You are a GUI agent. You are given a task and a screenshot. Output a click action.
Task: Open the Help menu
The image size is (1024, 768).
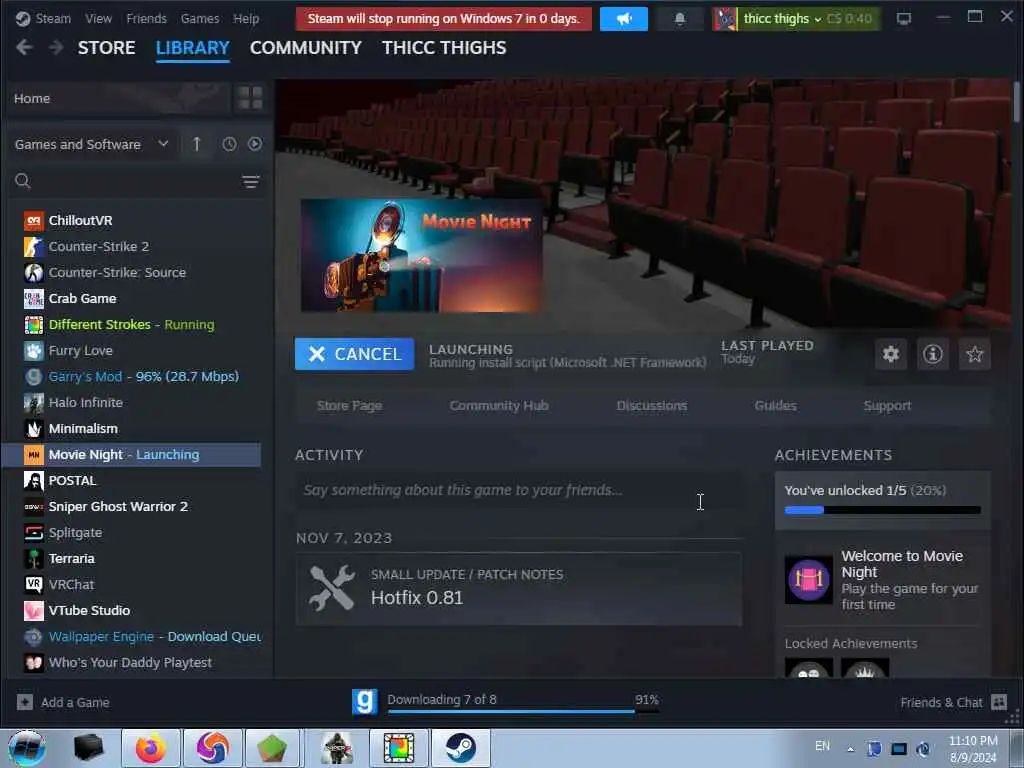click(246, 19)
